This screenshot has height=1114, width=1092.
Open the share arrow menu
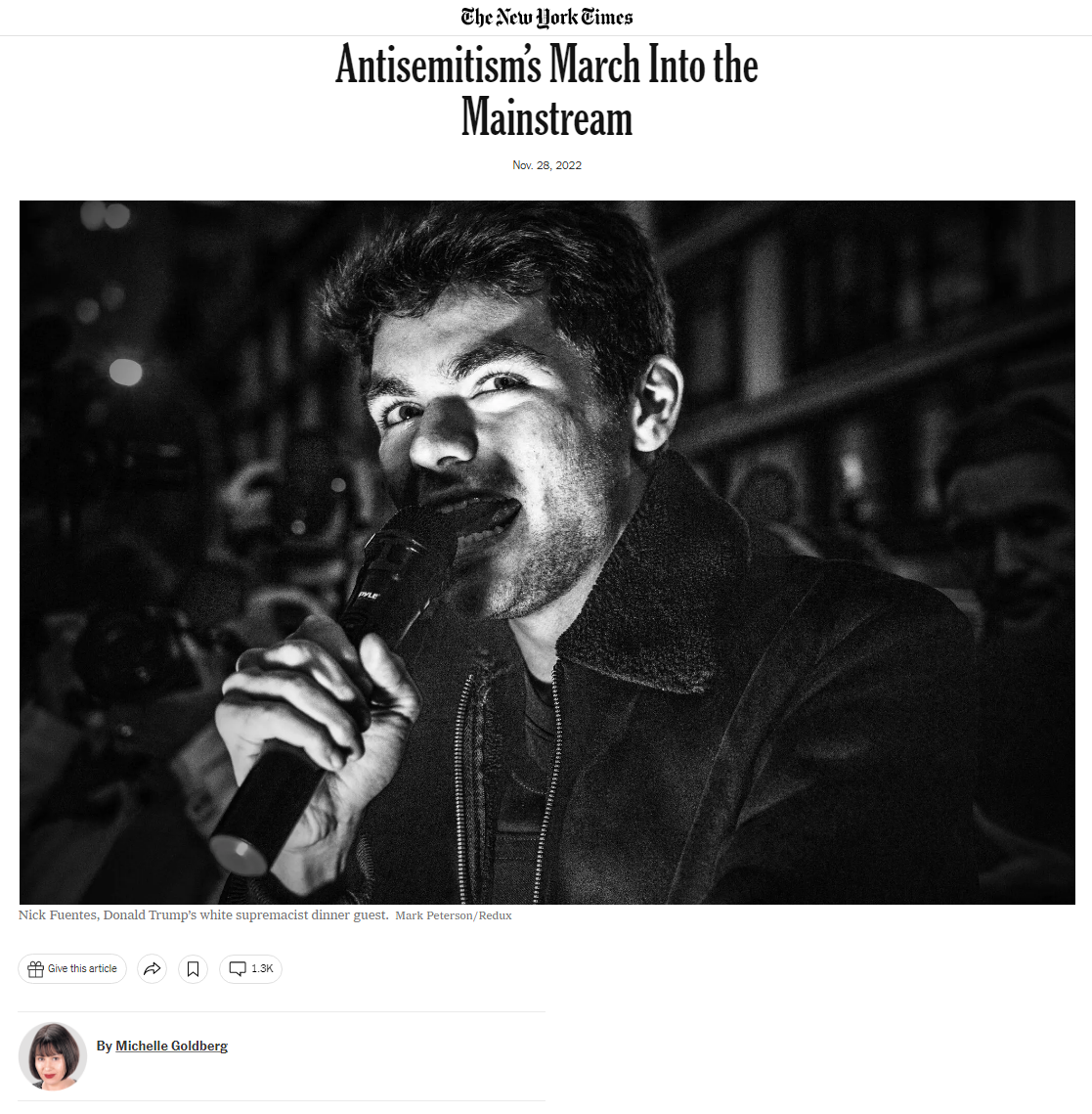click(x=152, y=969)
